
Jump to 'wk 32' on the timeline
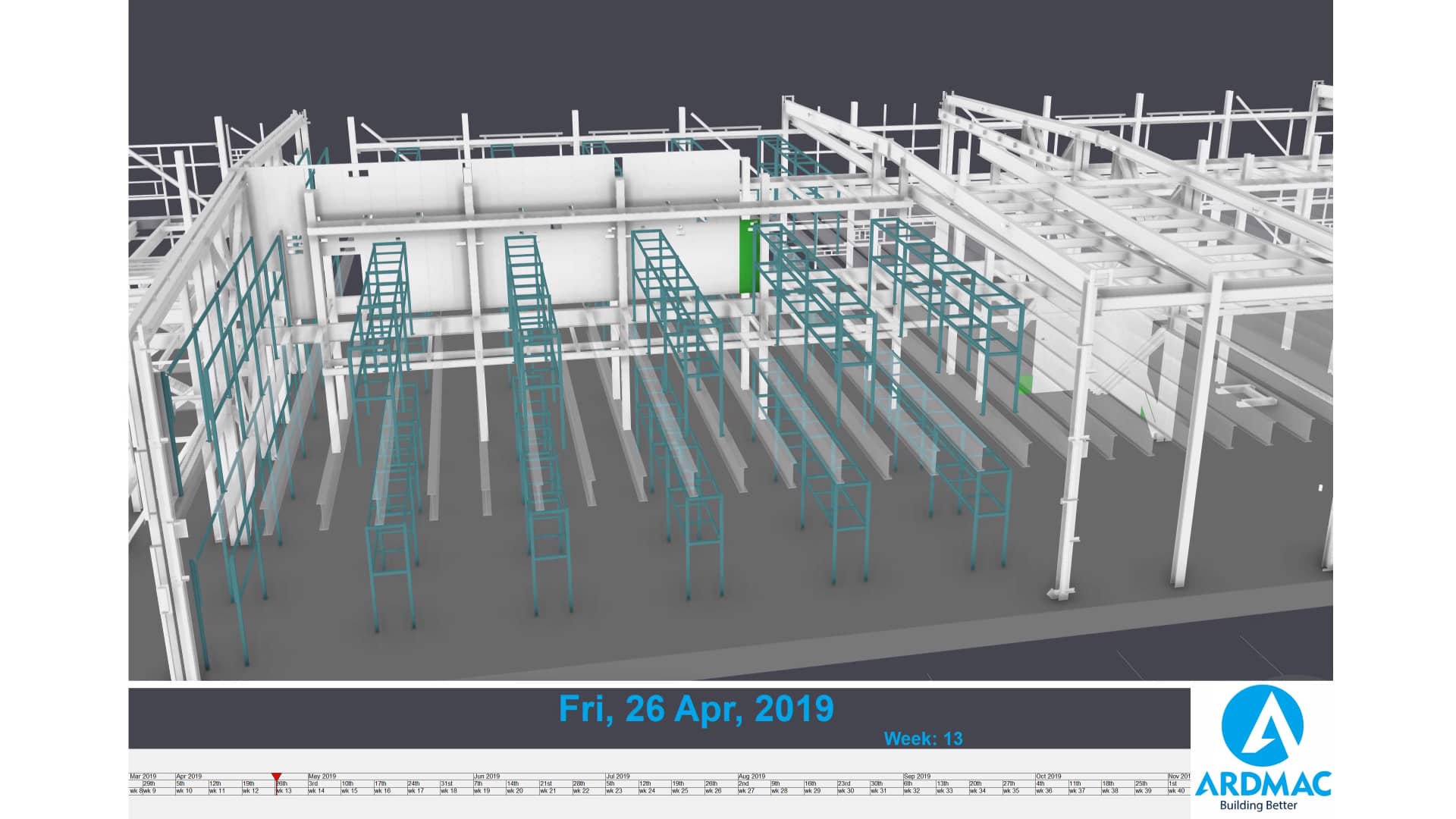click(x=912, y=791)
